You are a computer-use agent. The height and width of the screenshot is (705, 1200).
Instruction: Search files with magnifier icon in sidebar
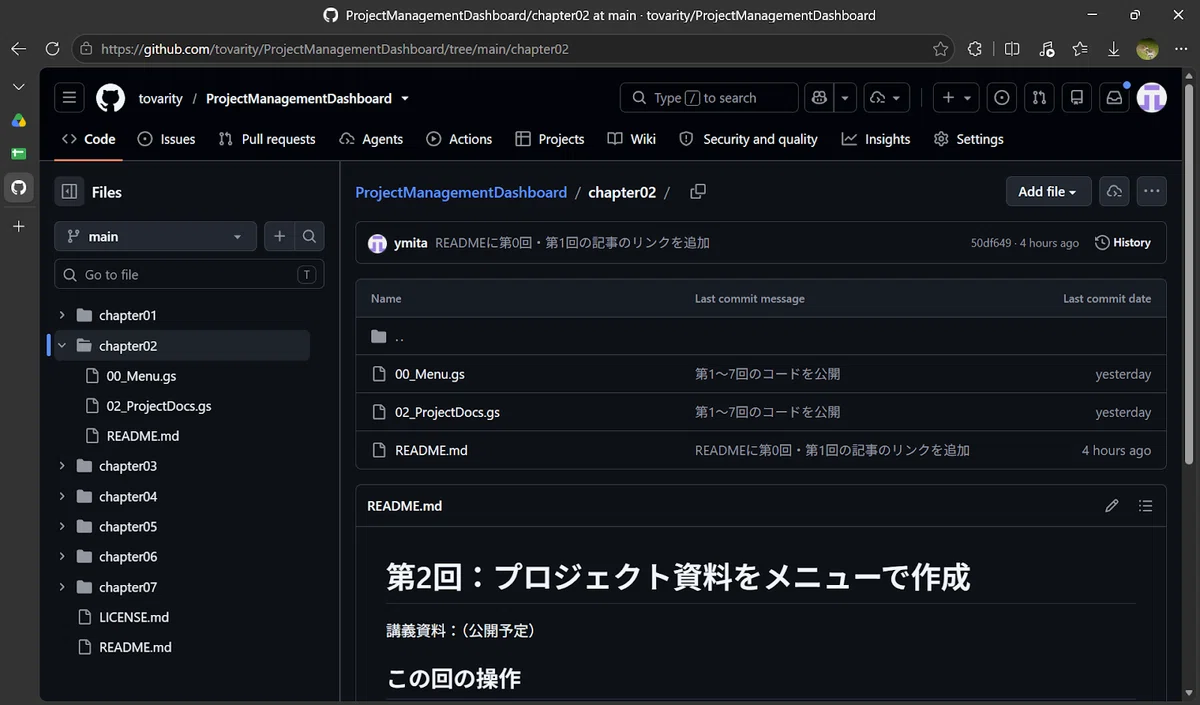[310, 237]
